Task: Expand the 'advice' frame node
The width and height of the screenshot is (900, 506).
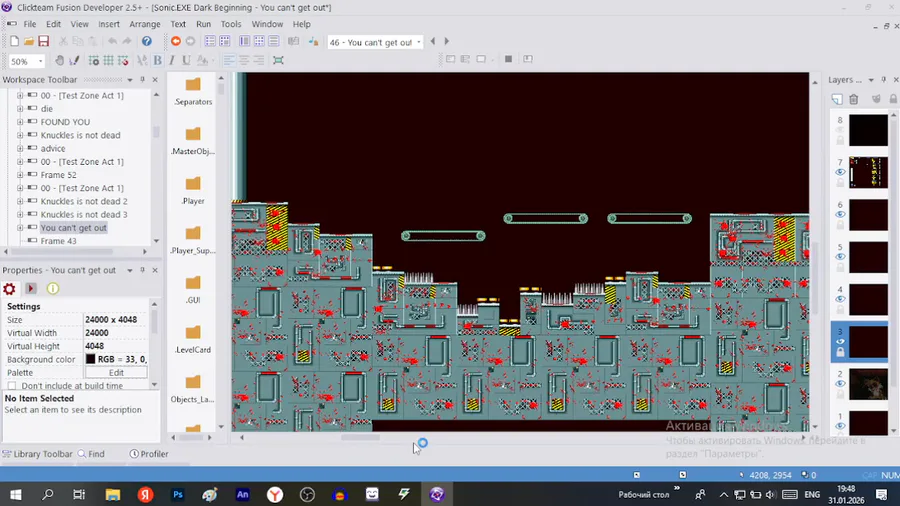Action: (20, 148)
